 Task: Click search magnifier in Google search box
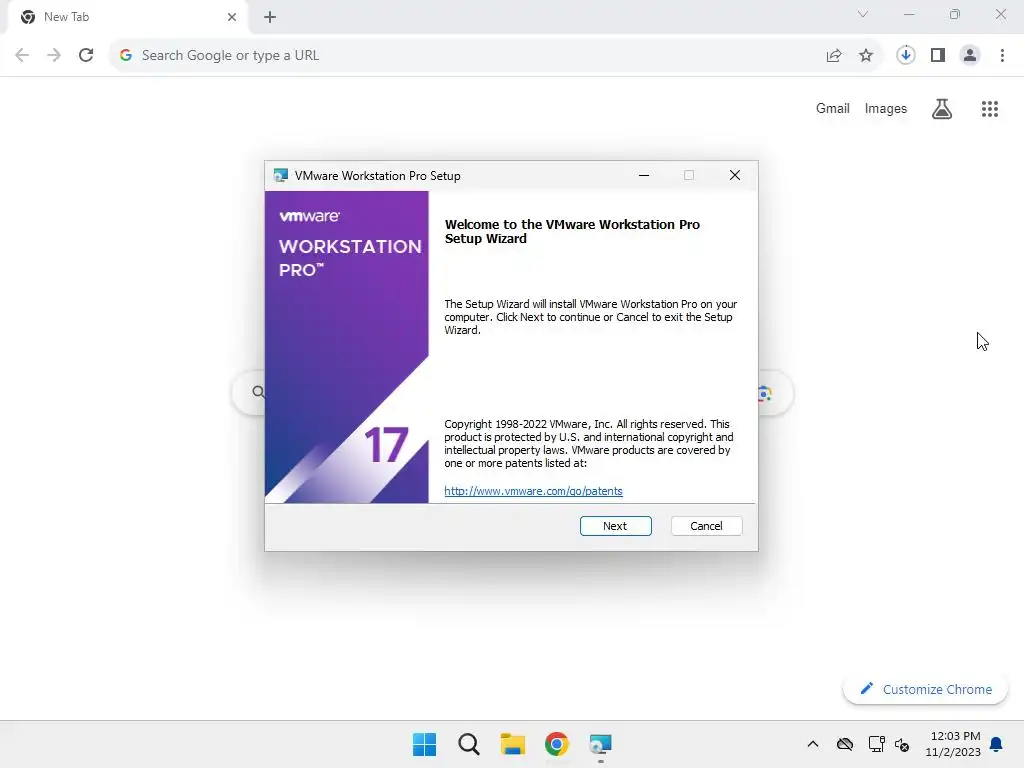[259, 392]
